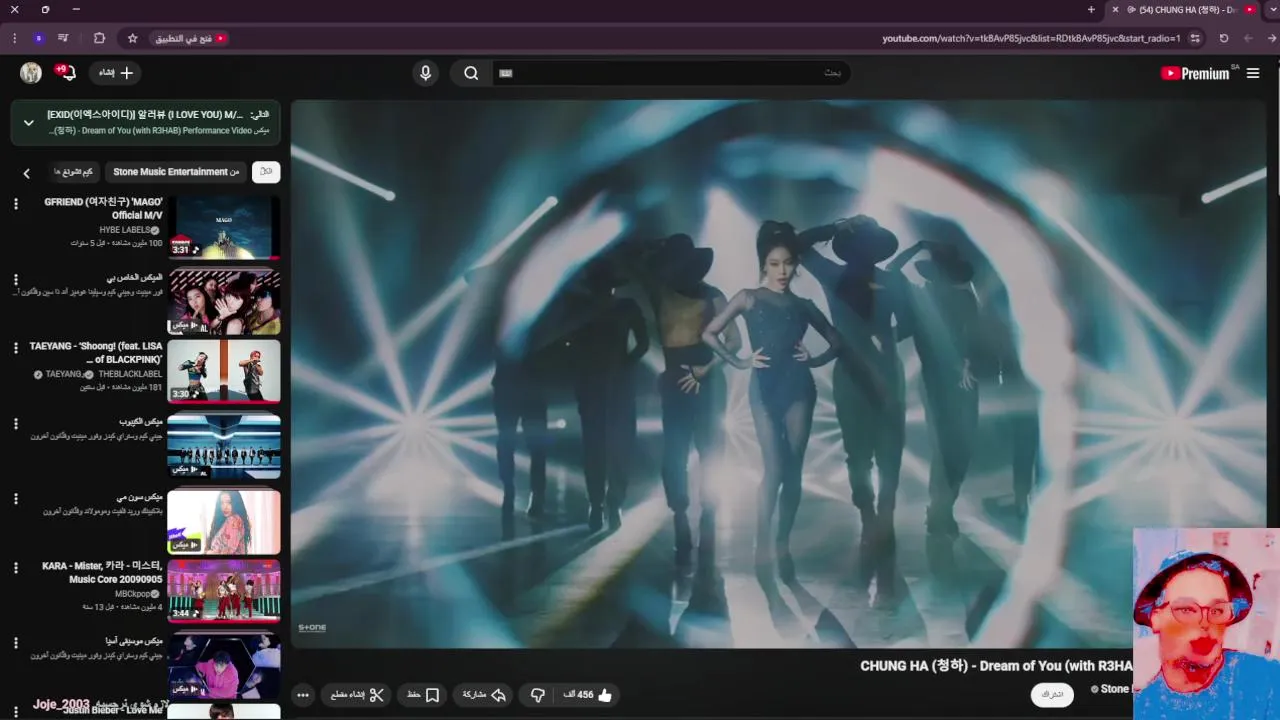Save the video with bookmark icon
1280x720 pixels.
[x=424, y=695]
